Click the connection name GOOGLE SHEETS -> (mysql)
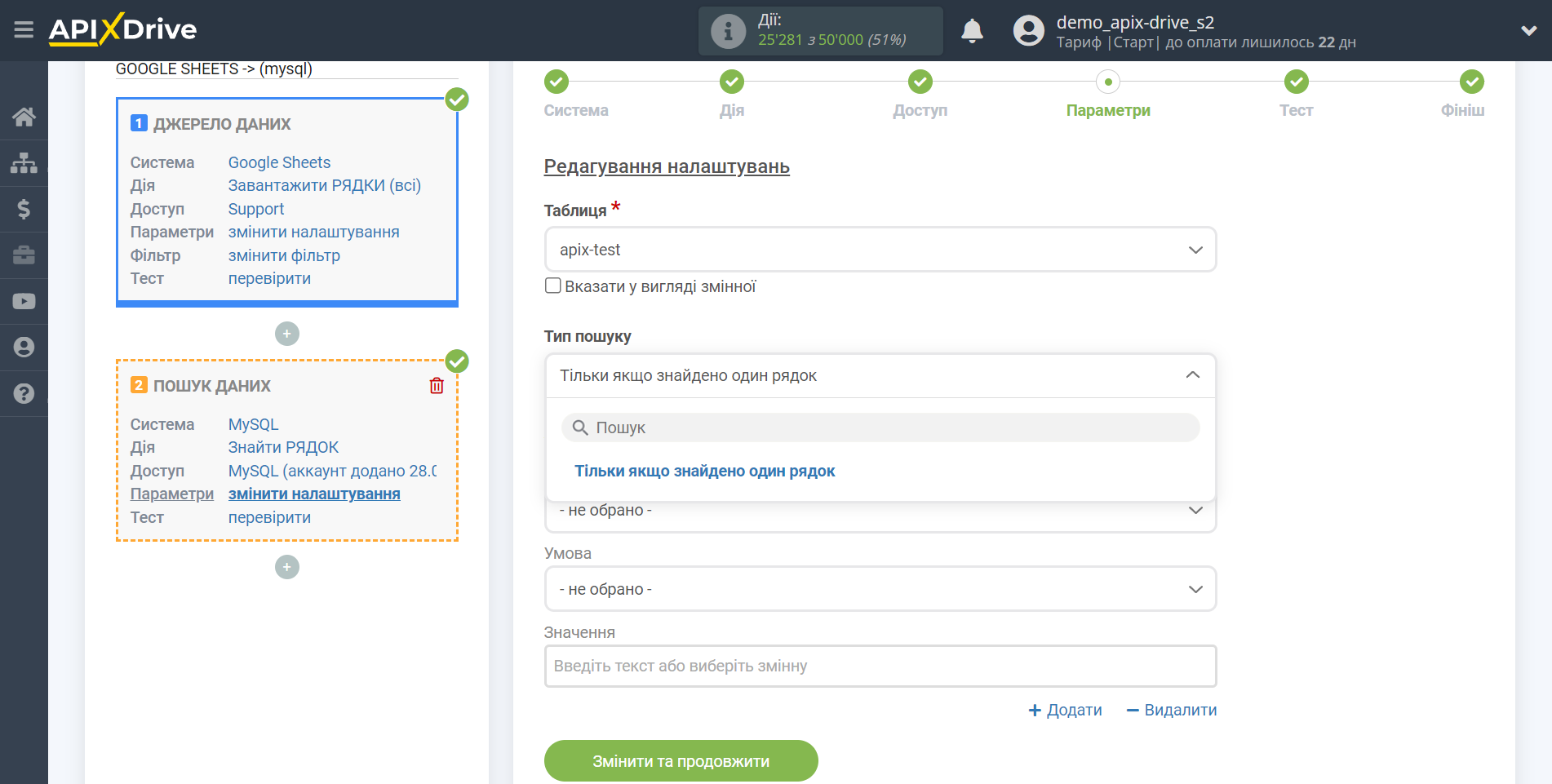 [214, 69]
